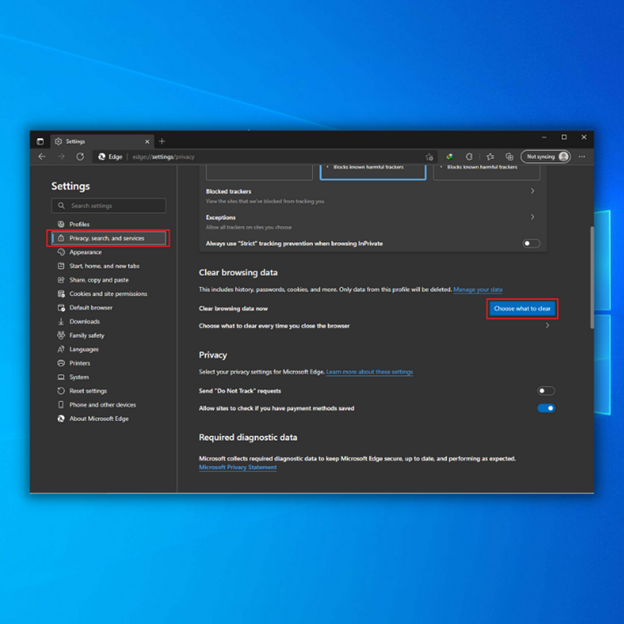This screenshot has width=624, height=624.
Task: Open the colorful IDM extension icon
Action: (x=450, y=157)
